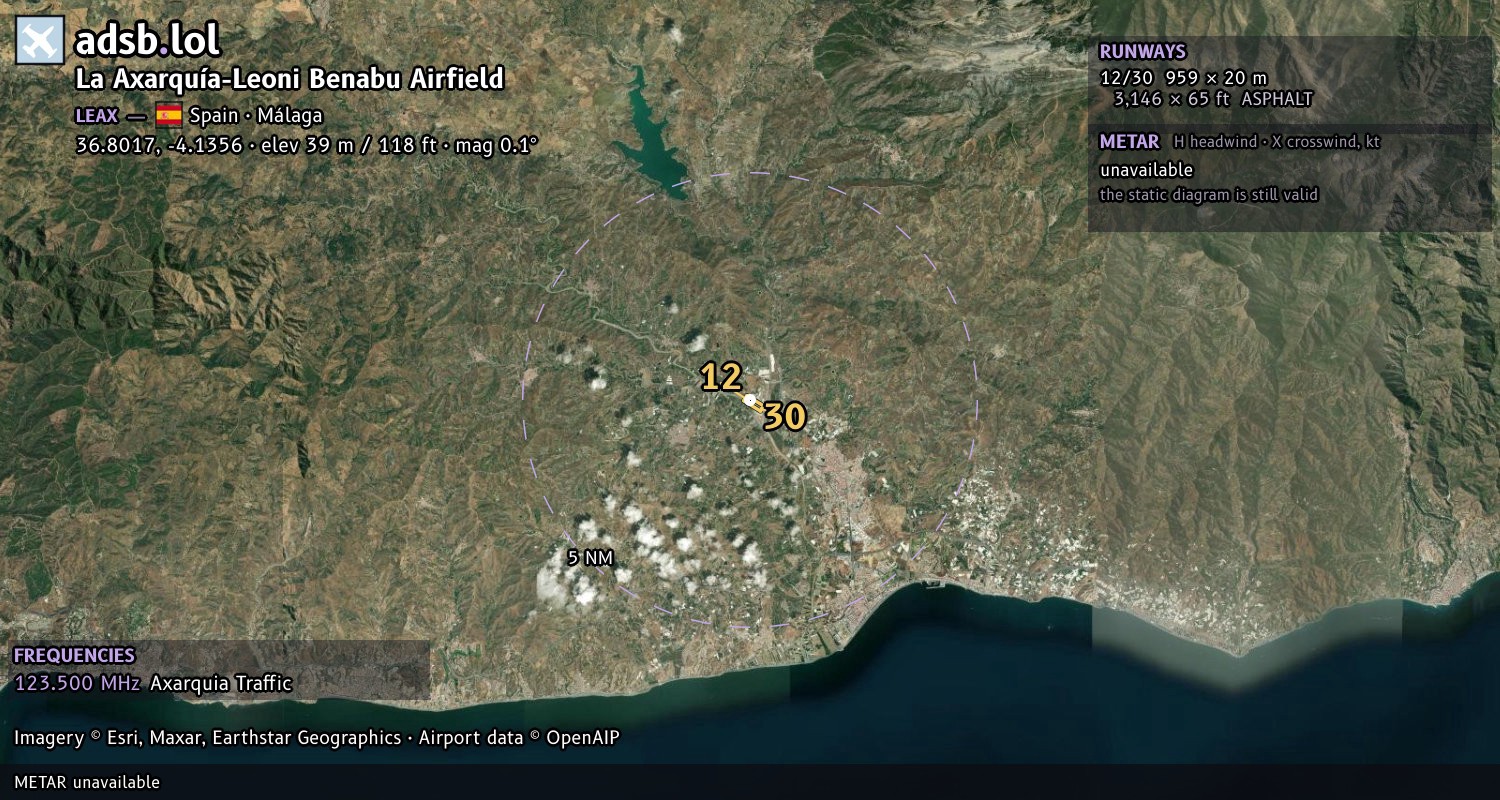Click the 5 NM range ring label
Screen dimensions: 1500x800
pos(590,558)
